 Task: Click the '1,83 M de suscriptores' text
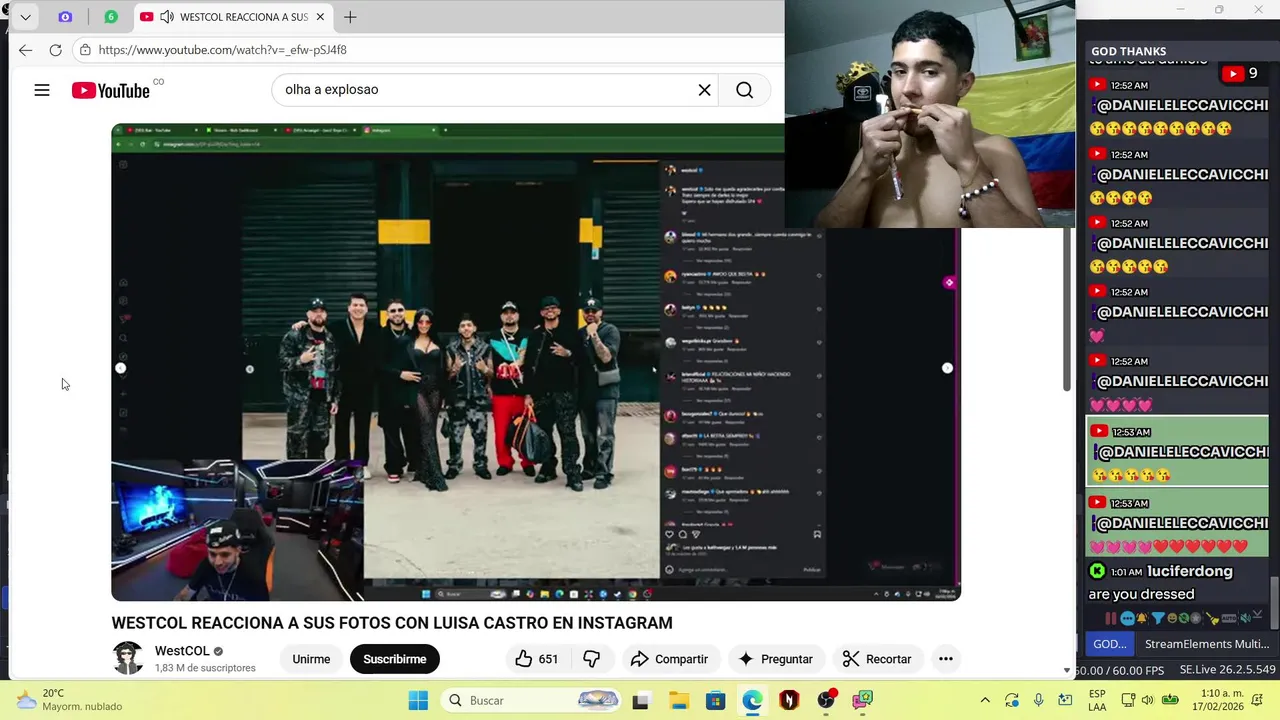pyautogui.click(x=205, y=668)
